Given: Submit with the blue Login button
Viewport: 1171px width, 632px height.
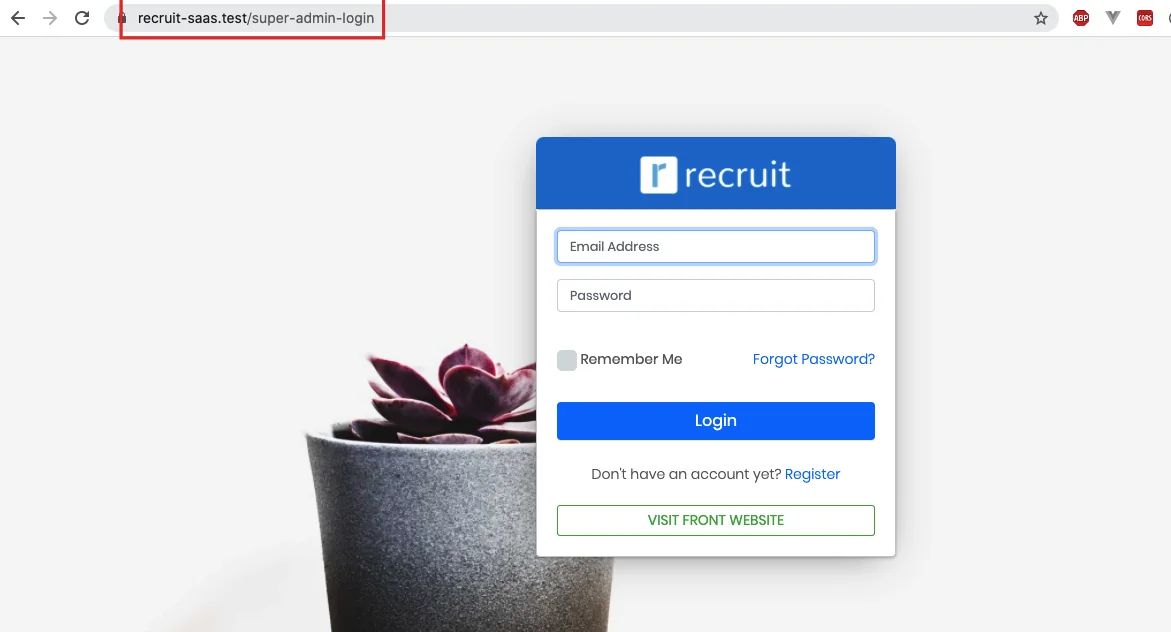Looking at the screenshot, I should tap(715, 421).
